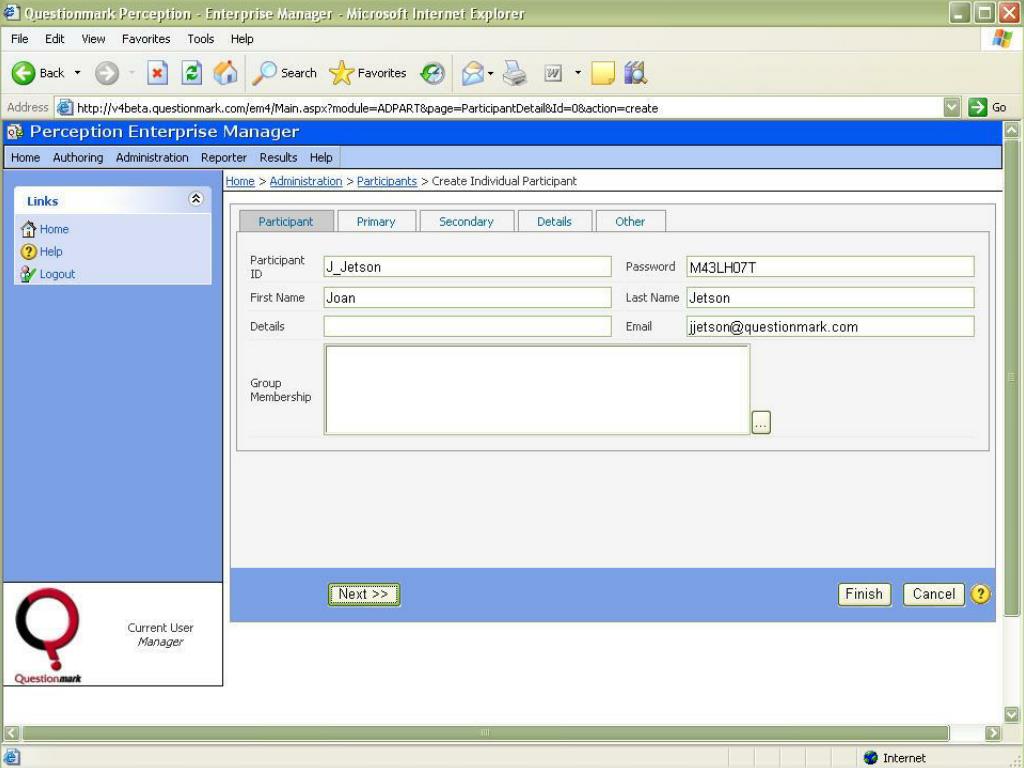Follow the Home breadcrumb link
Screen dimensions: 1024x768
pyautogui.click(x=240, y=181)
